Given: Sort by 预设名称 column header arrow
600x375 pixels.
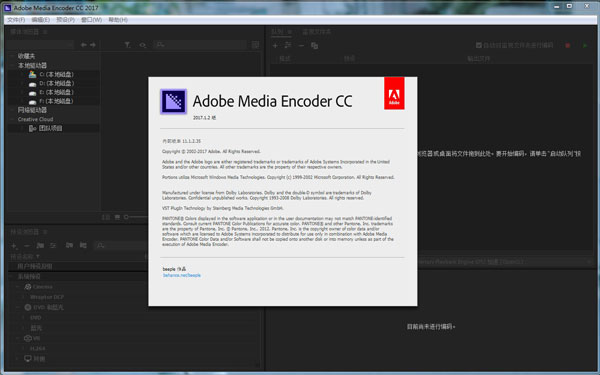Looking at the screenshot, I should coord(38,256).
